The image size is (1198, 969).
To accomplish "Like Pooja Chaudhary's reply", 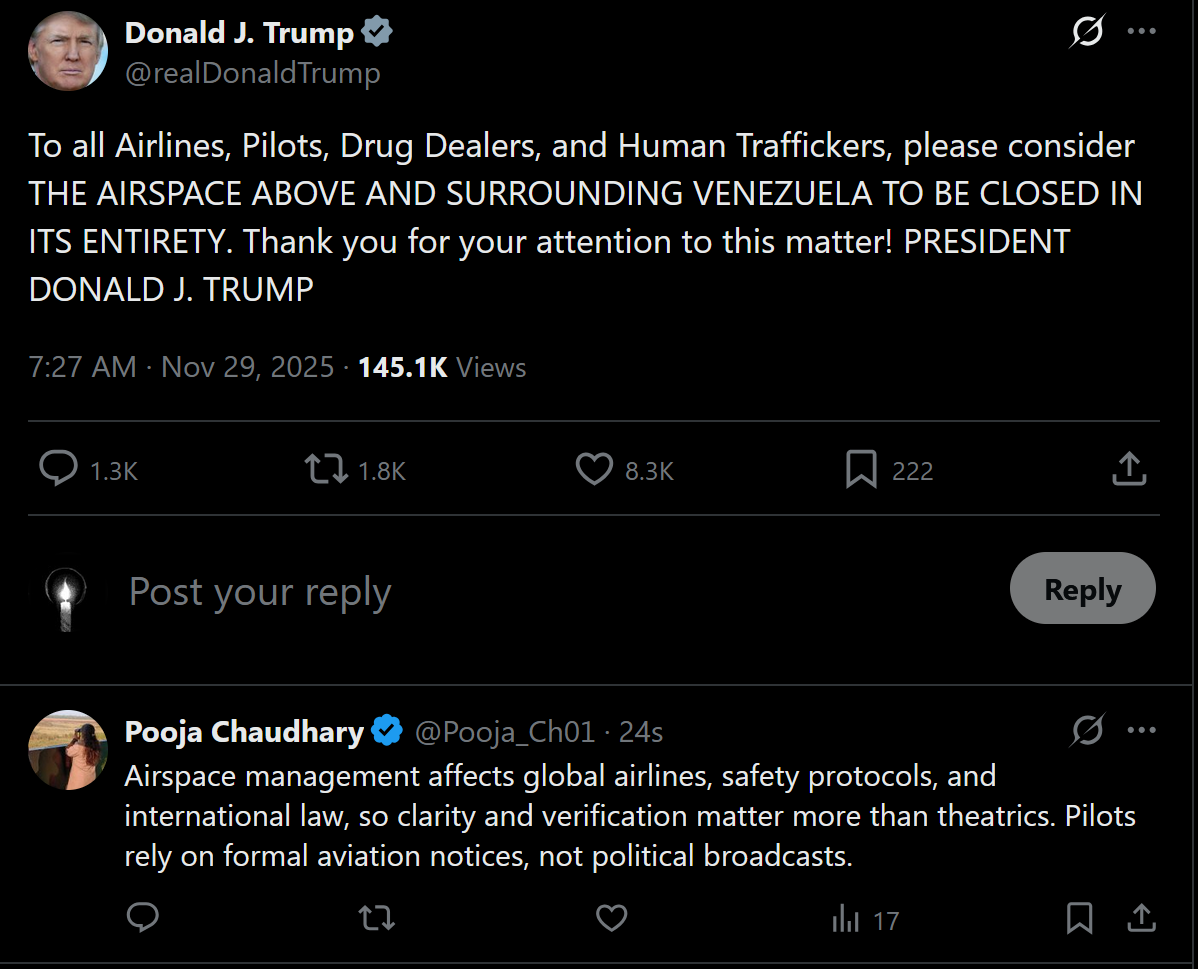I will [611, 918].
